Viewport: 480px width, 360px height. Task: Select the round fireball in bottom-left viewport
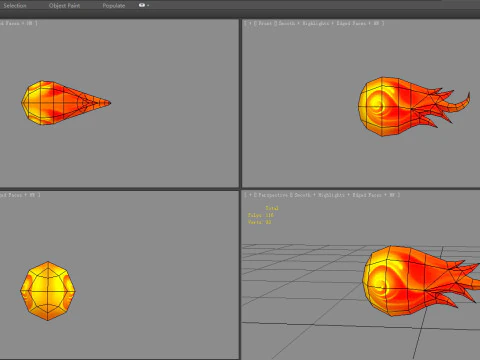tap(48, 291)
